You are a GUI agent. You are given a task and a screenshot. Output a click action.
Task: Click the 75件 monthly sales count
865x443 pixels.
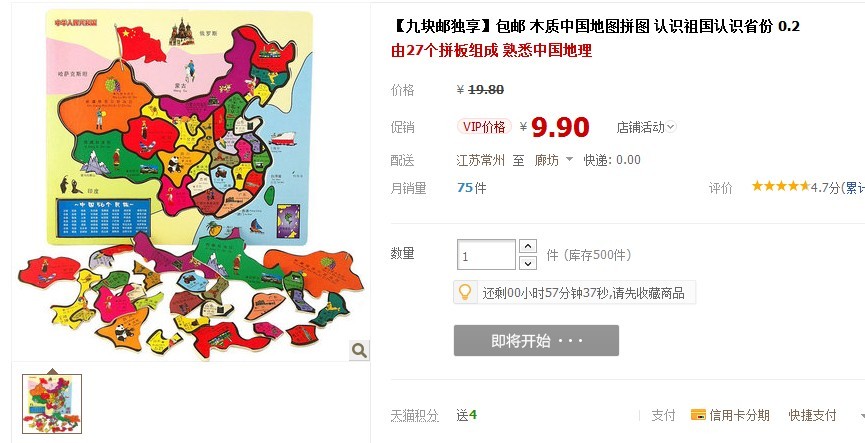[472, 188]
